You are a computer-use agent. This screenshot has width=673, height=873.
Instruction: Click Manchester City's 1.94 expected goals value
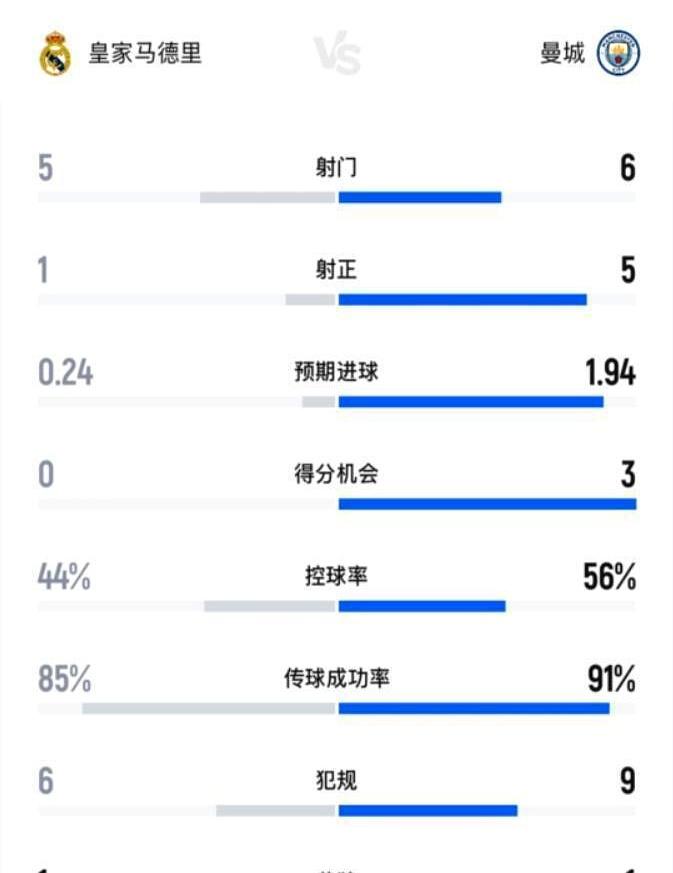[x=610, y=373]
